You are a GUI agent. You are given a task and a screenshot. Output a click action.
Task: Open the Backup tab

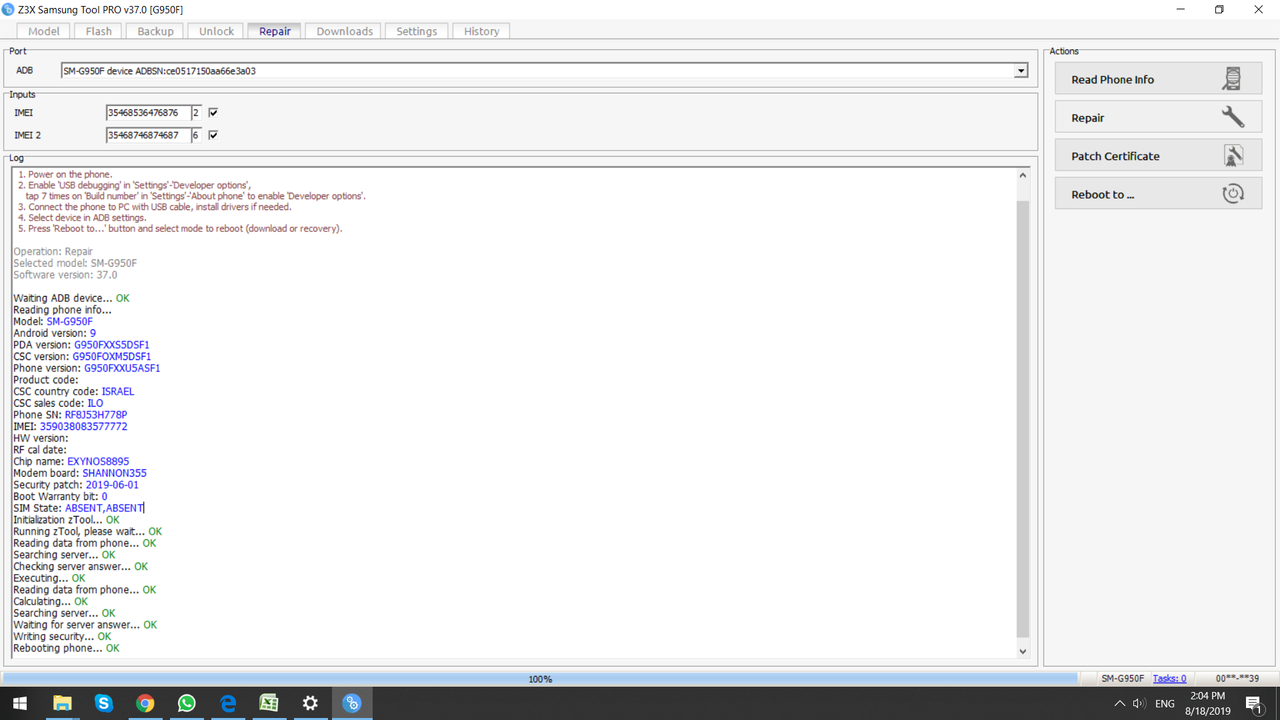[155, 31]
